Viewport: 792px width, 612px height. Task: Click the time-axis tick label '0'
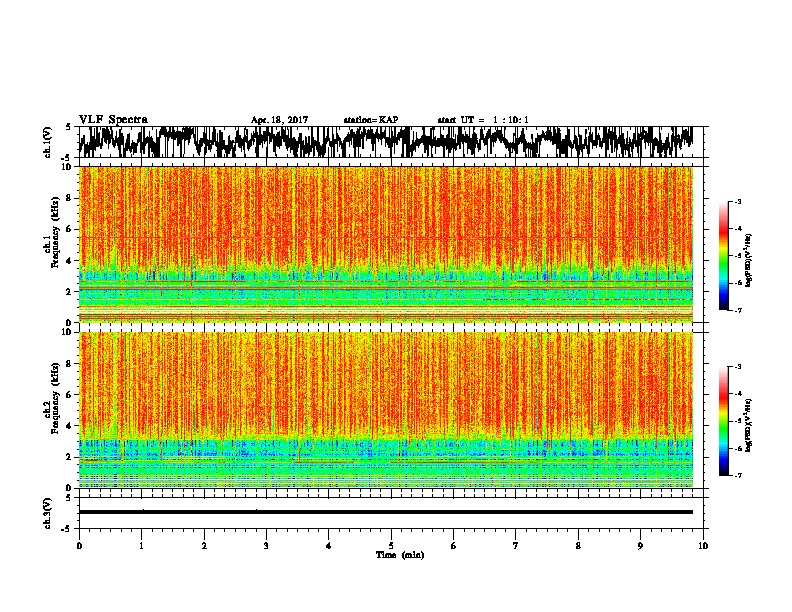click(79, 546)
